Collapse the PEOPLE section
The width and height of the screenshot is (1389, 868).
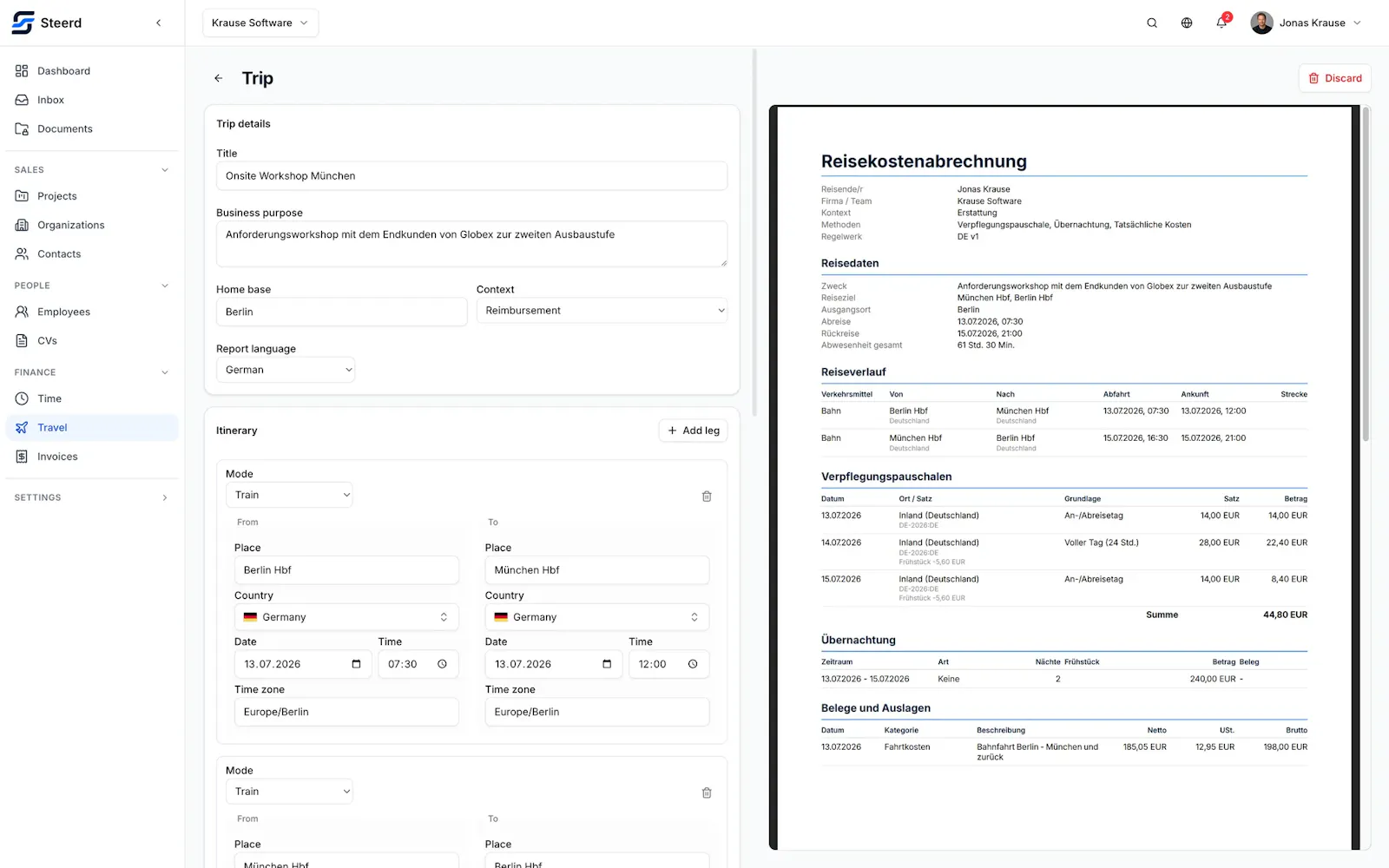coord(92,286)
